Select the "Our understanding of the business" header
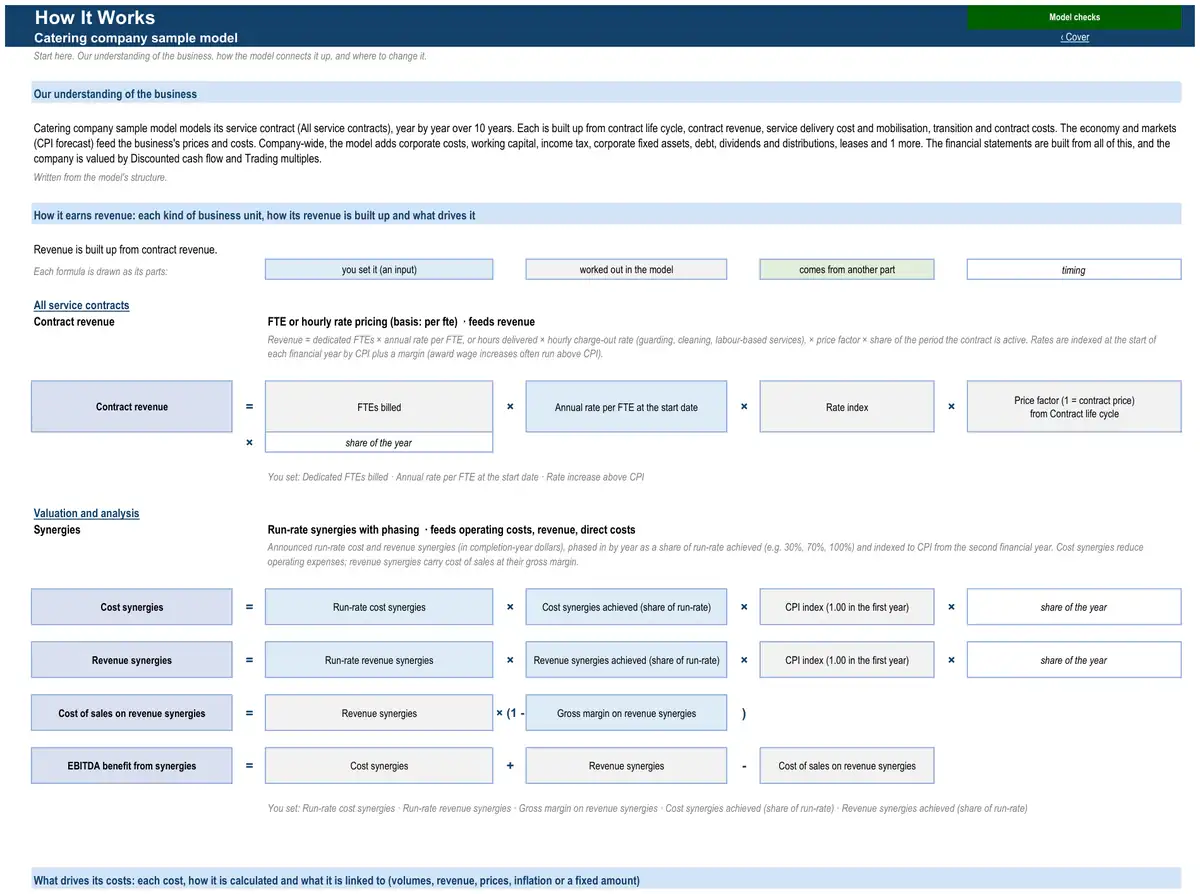This screenshot has height=894, width=1200. (607, 93)
